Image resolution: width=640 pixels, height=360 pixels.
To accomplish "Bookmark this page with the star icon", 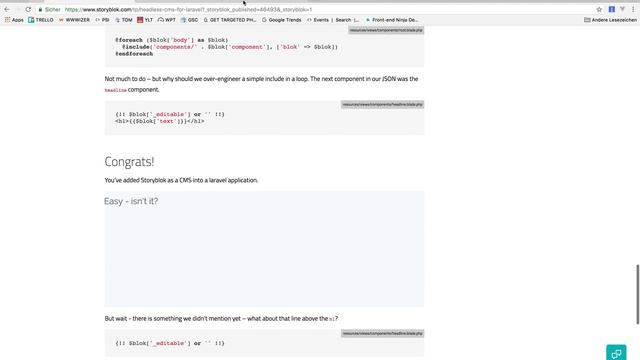I will tap(599, 9).
